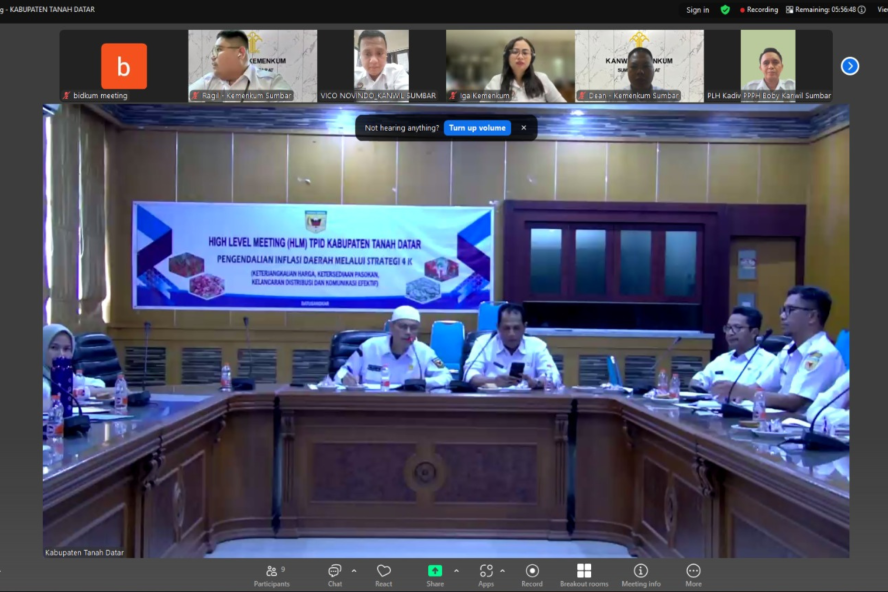Screen dimensions: 888x592
Task: Dismiss the Not hearing anything prompt
Action: (x=525, y=128)
